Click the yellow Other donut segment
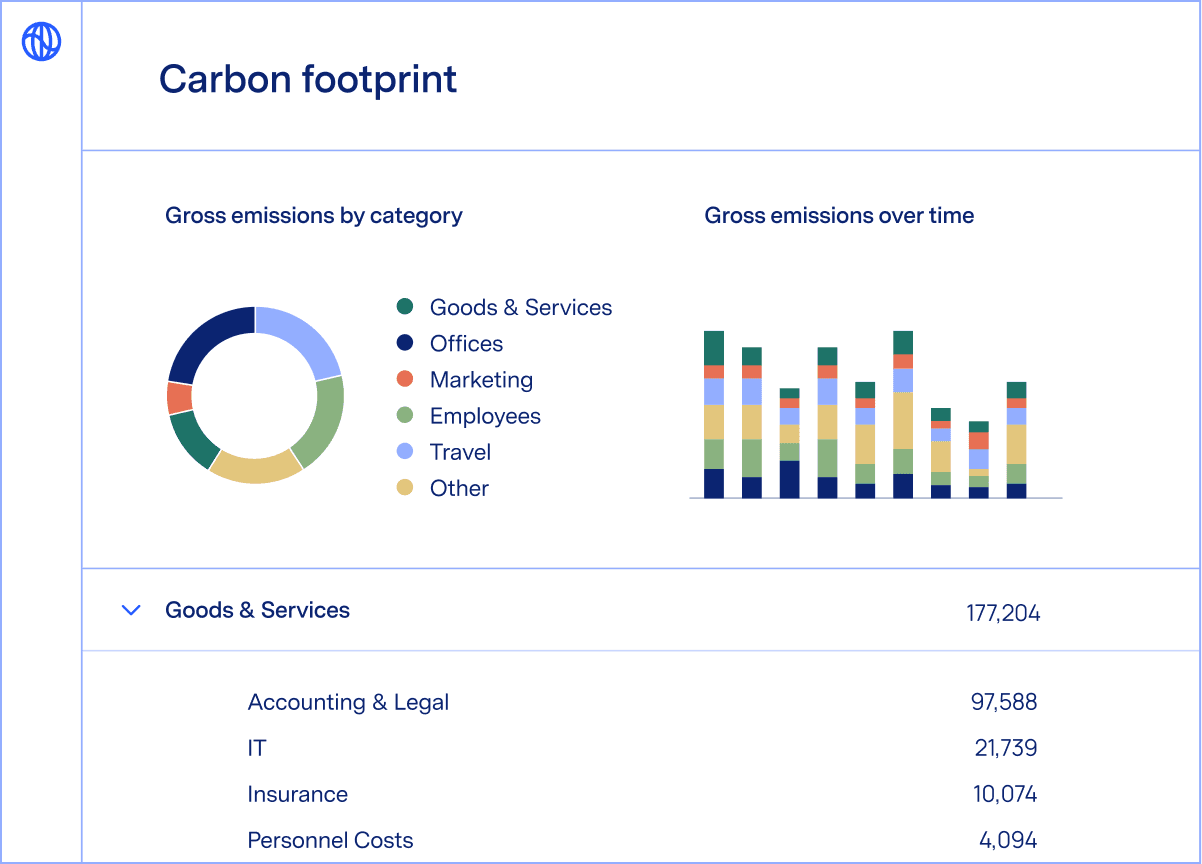Image resolution: width=1202 pixels, height=864 pixels. 256,468
